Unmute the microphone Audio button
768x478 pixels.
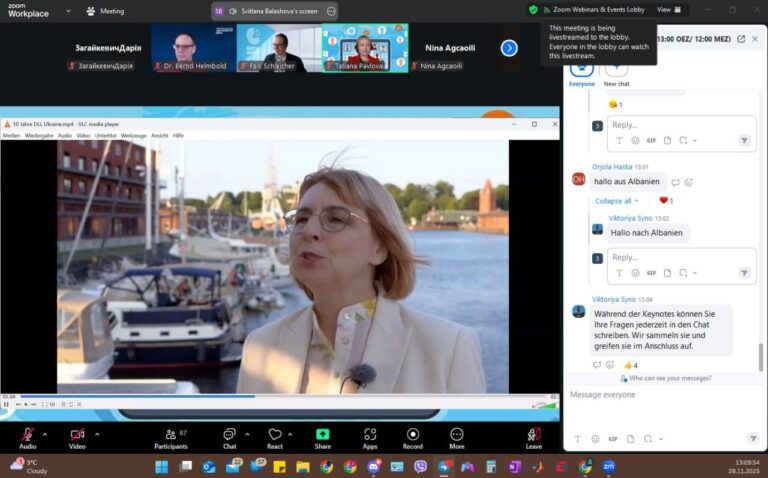[x=27, y=434]
